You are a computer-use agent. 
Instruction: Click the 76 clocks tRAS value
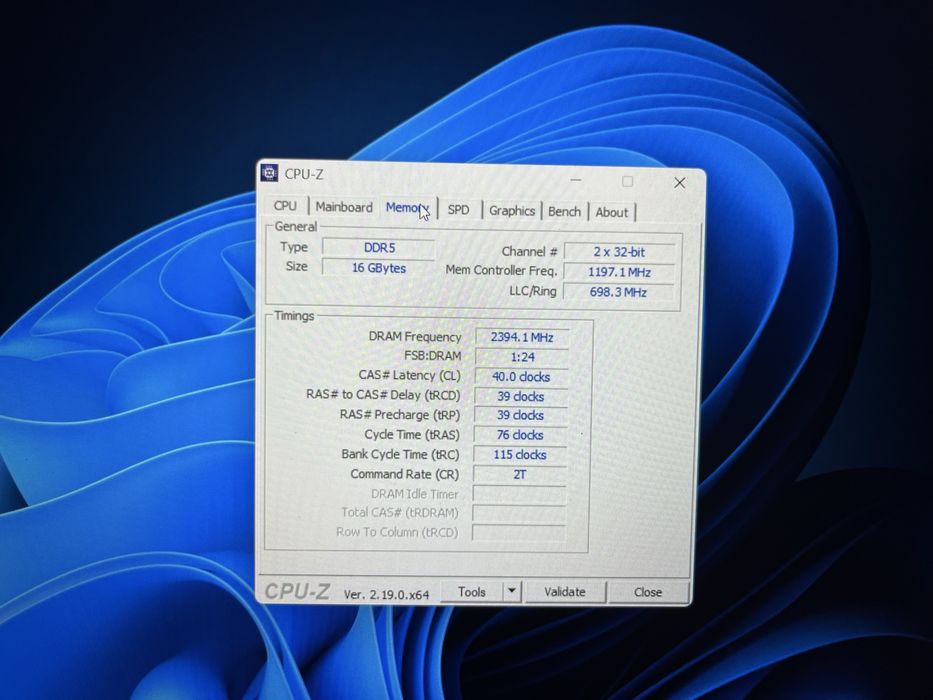(520, 435)
